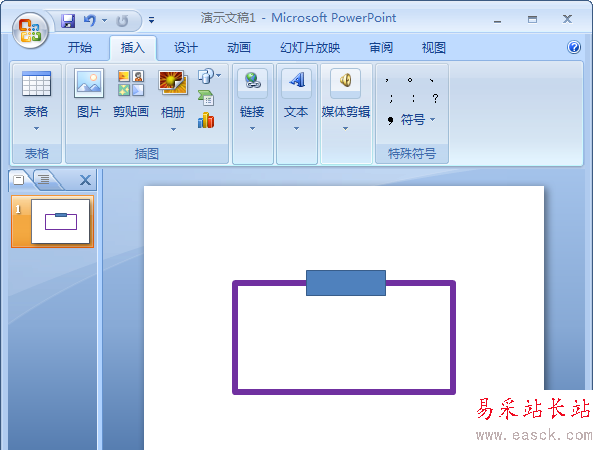Switch to the 开始 tab
The width and height of the screenshot is (593, 450).
pos(80,48)
